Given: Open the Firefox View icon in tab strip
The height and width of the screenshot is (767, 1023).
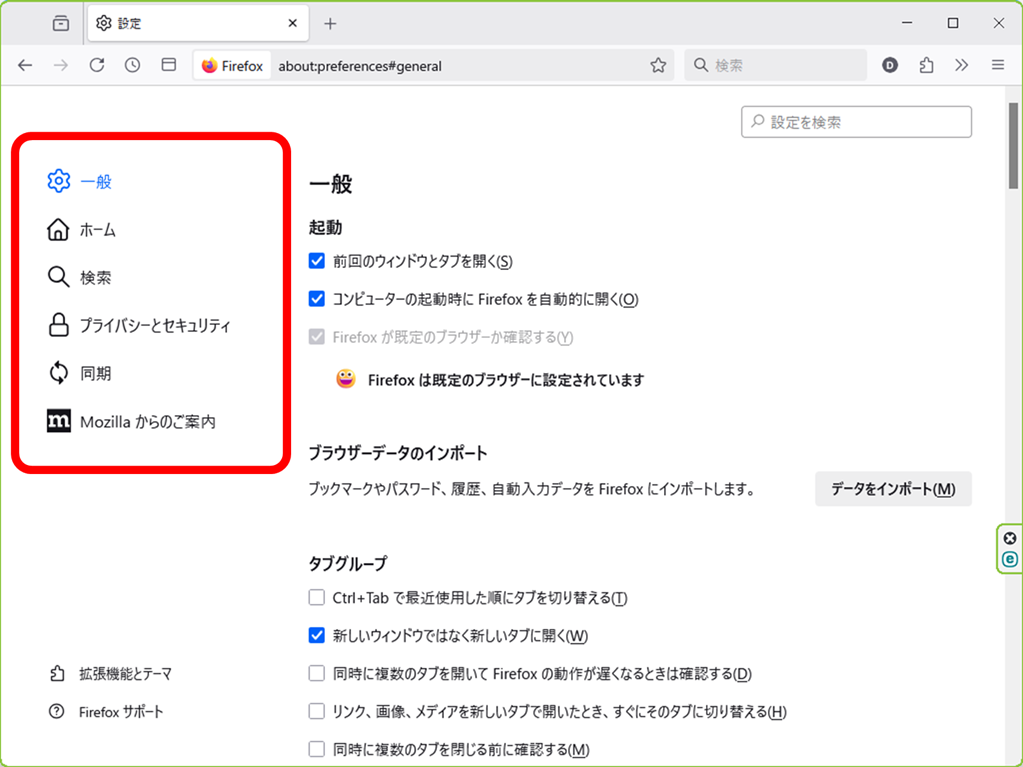Looking at the screenshot, I should pos(61,23).
